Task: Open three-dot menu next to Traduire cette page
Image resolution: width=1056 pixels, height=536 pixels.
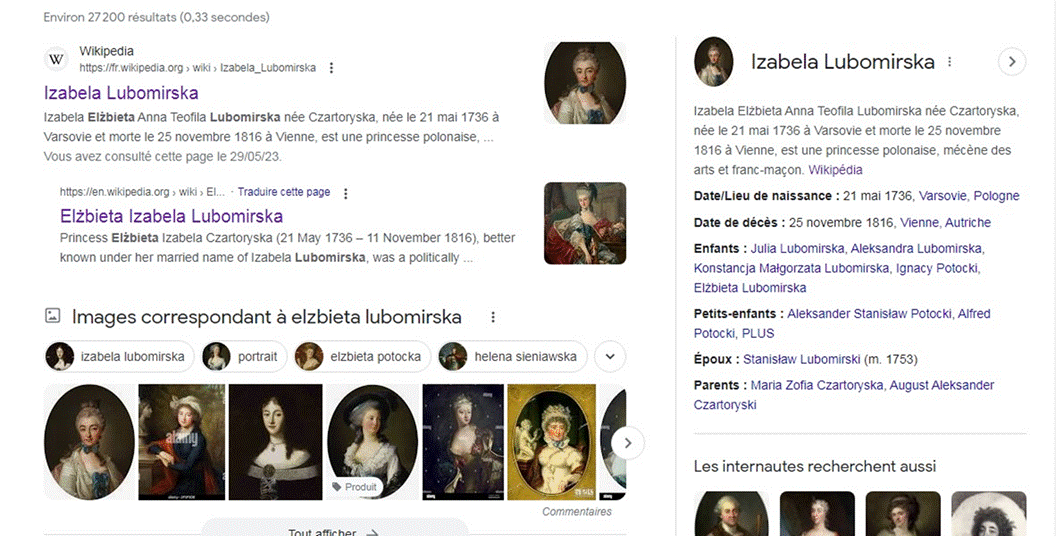Action: (345, 193)
